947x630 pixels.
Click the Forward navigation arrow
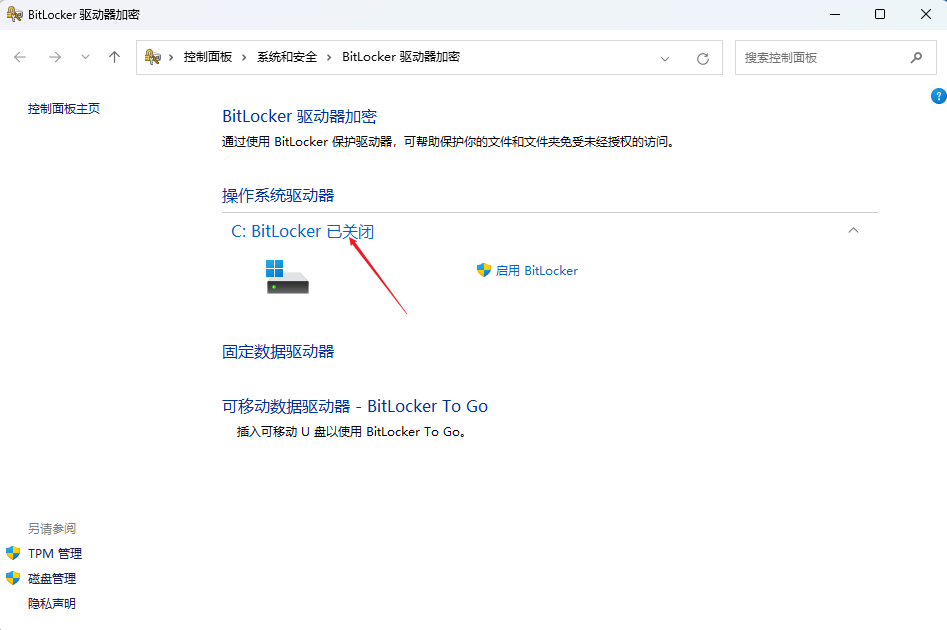(x=55, y=57)
